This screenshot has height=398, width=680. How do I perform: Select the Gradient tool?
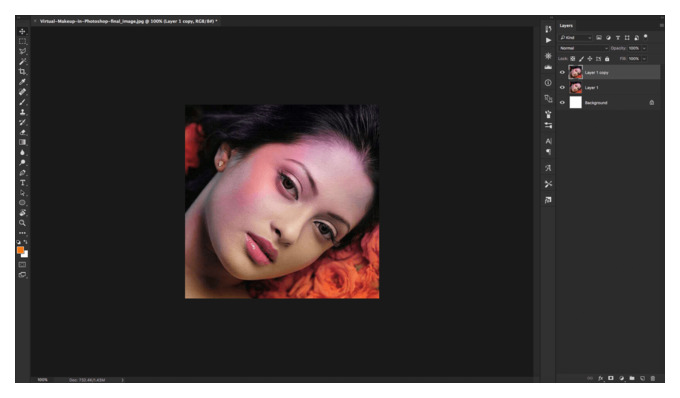click(22, 142)
